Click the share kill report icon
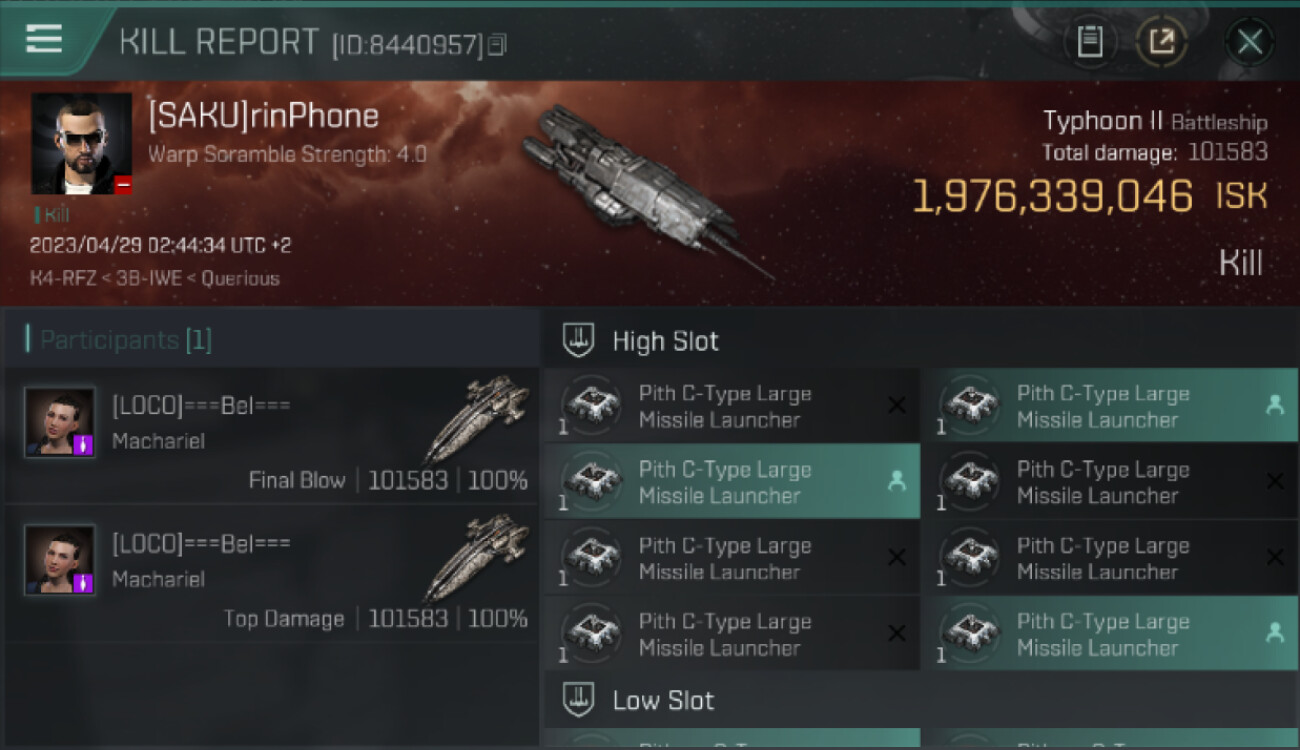The image size is (1300, 750). (1161, 42)
